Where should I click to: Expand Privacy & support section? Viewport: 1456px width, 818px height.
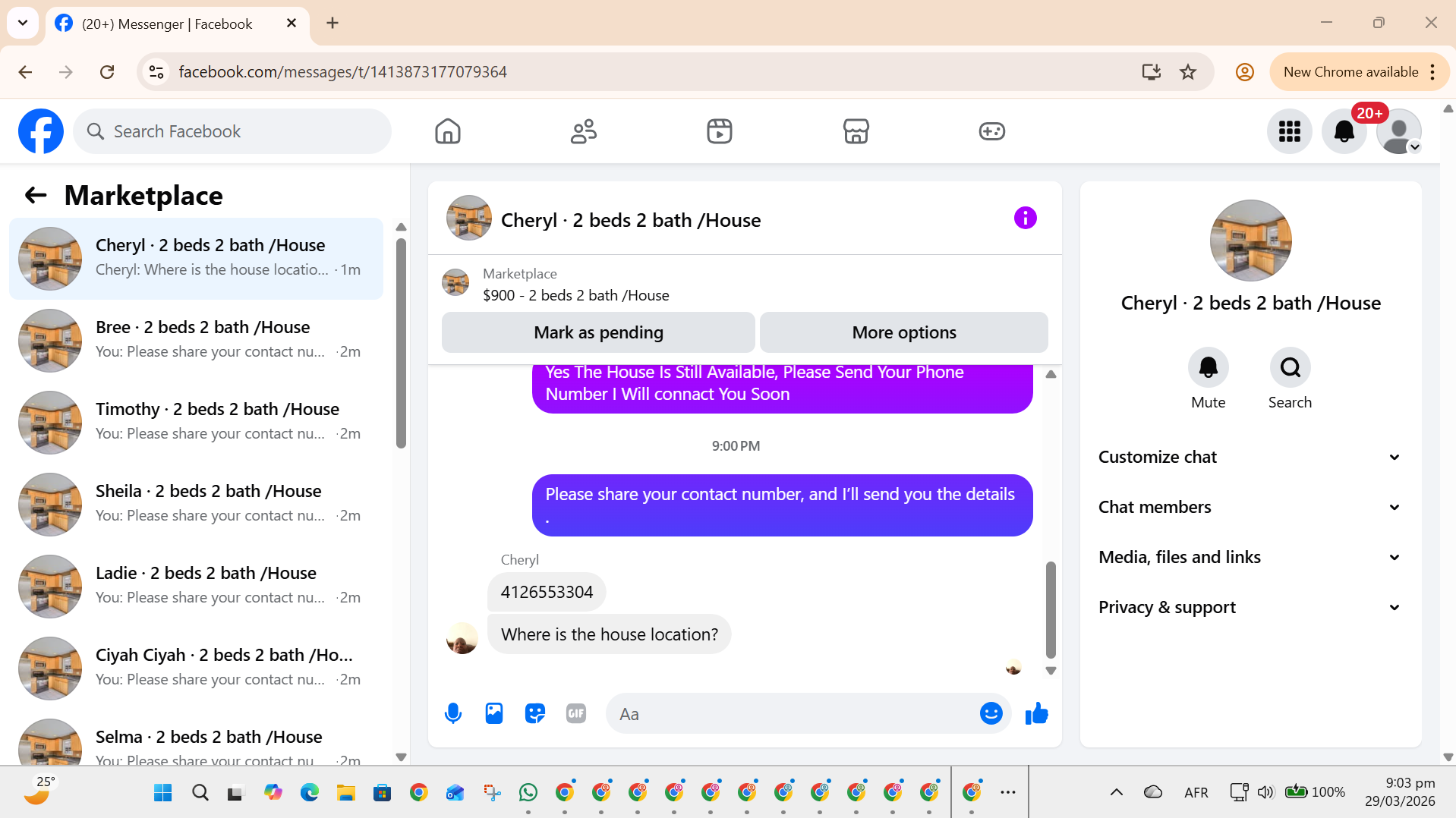1250,607
